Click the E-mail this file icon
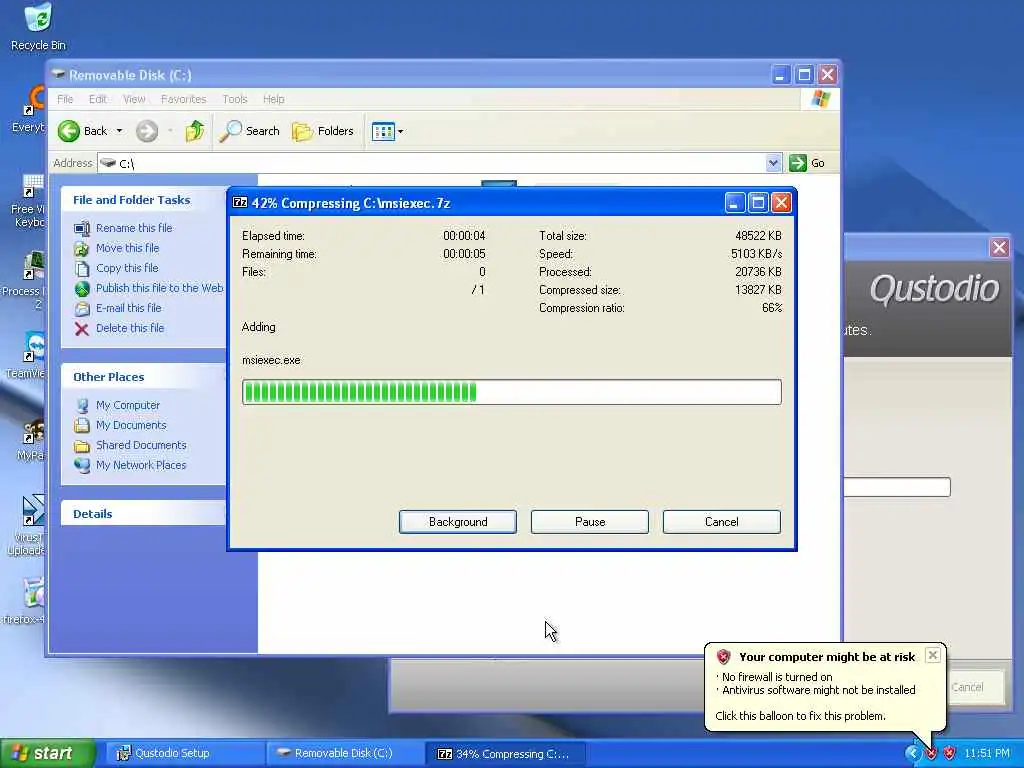Screen dimensions: 1024x768 pyautogui.click(x=82, y=308)
